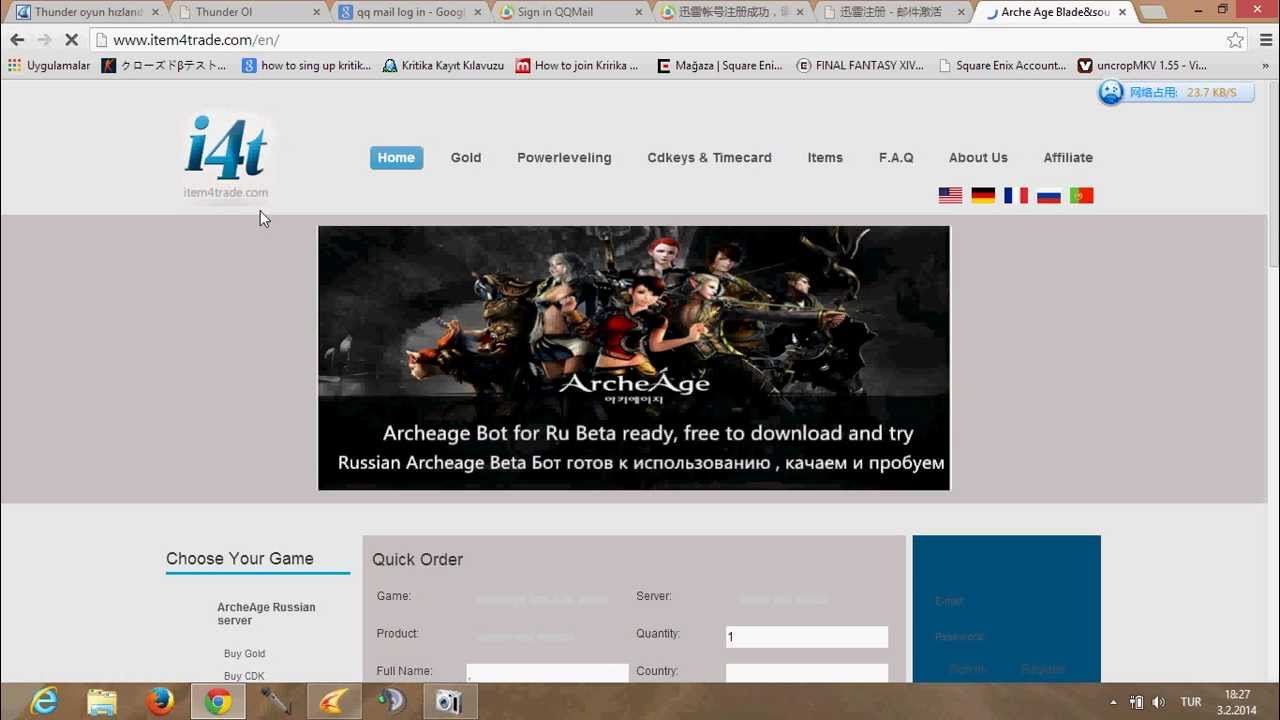Open the Gold menu item
The height and width of the screenshot is (720, 1280).
466,158
